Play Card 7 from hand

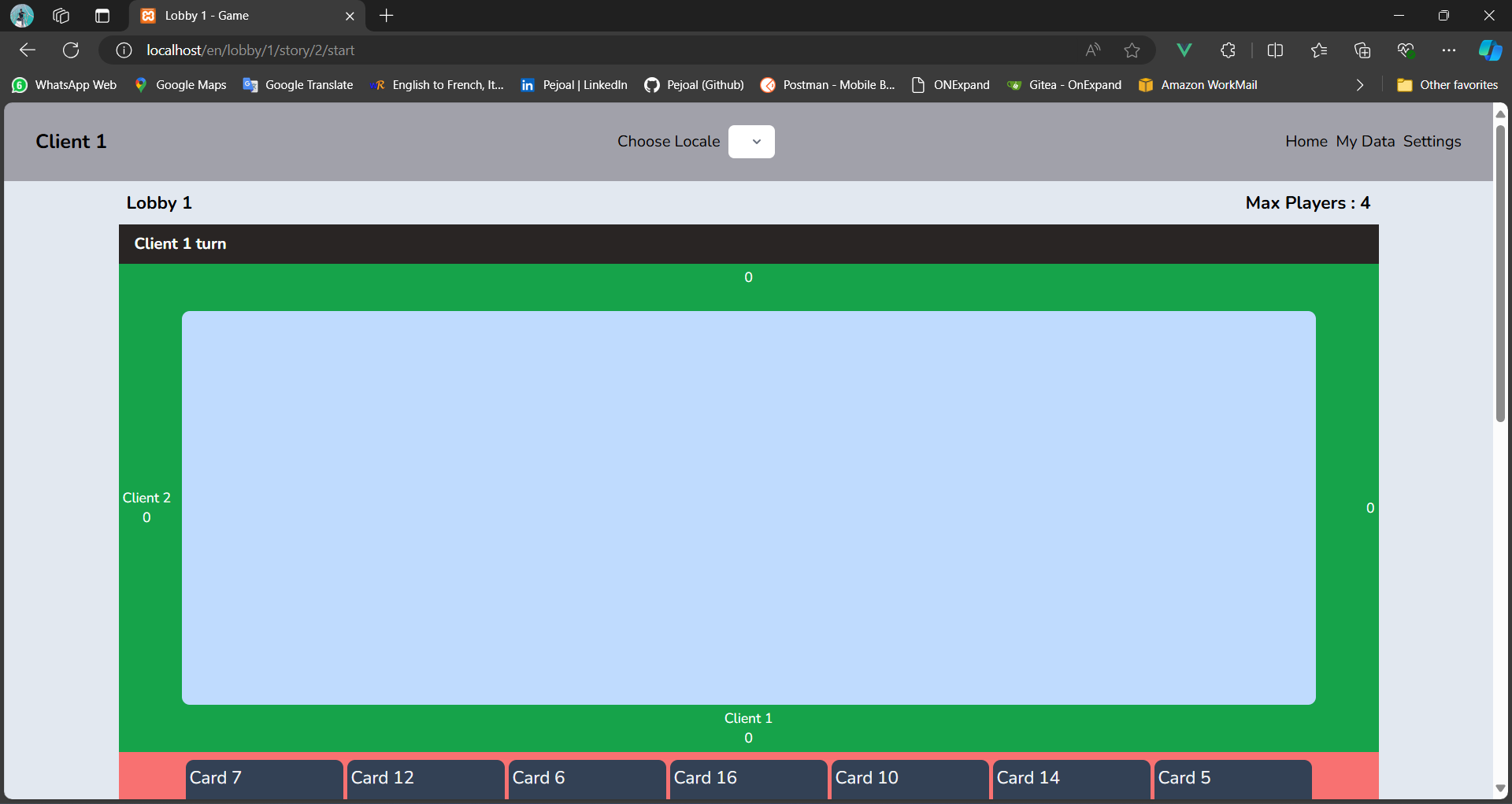pyautogui.click(x=264, y=779)
